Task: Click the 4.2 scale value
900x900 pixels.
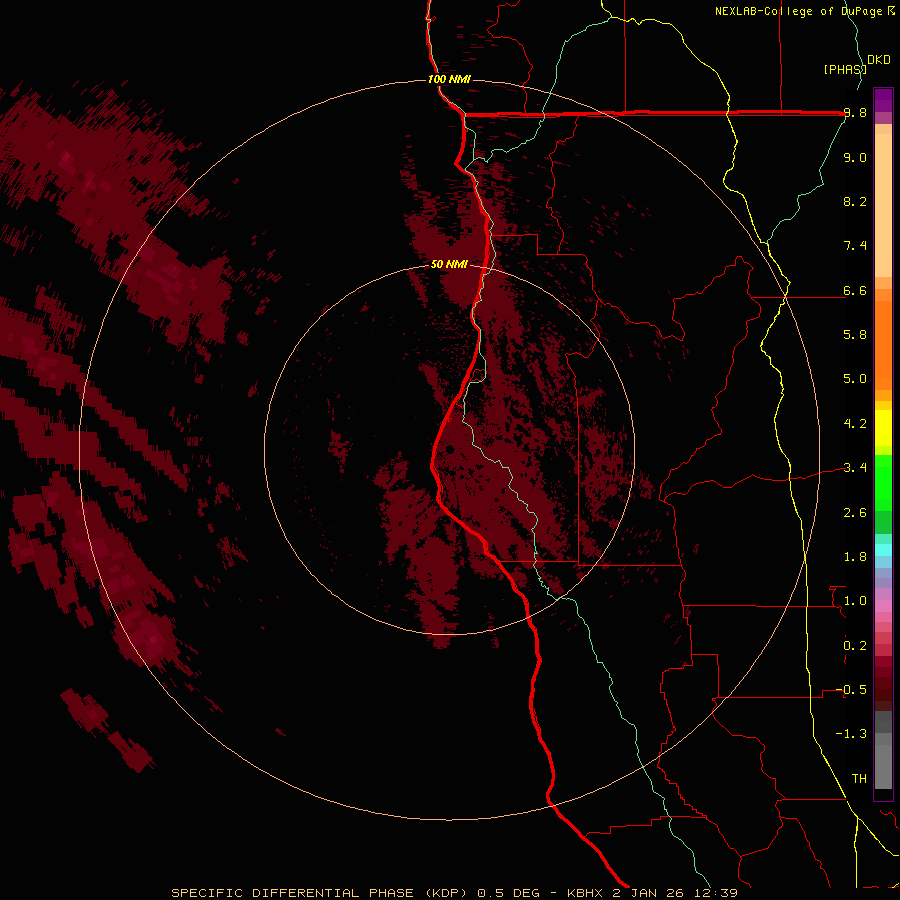Action: 855,424
